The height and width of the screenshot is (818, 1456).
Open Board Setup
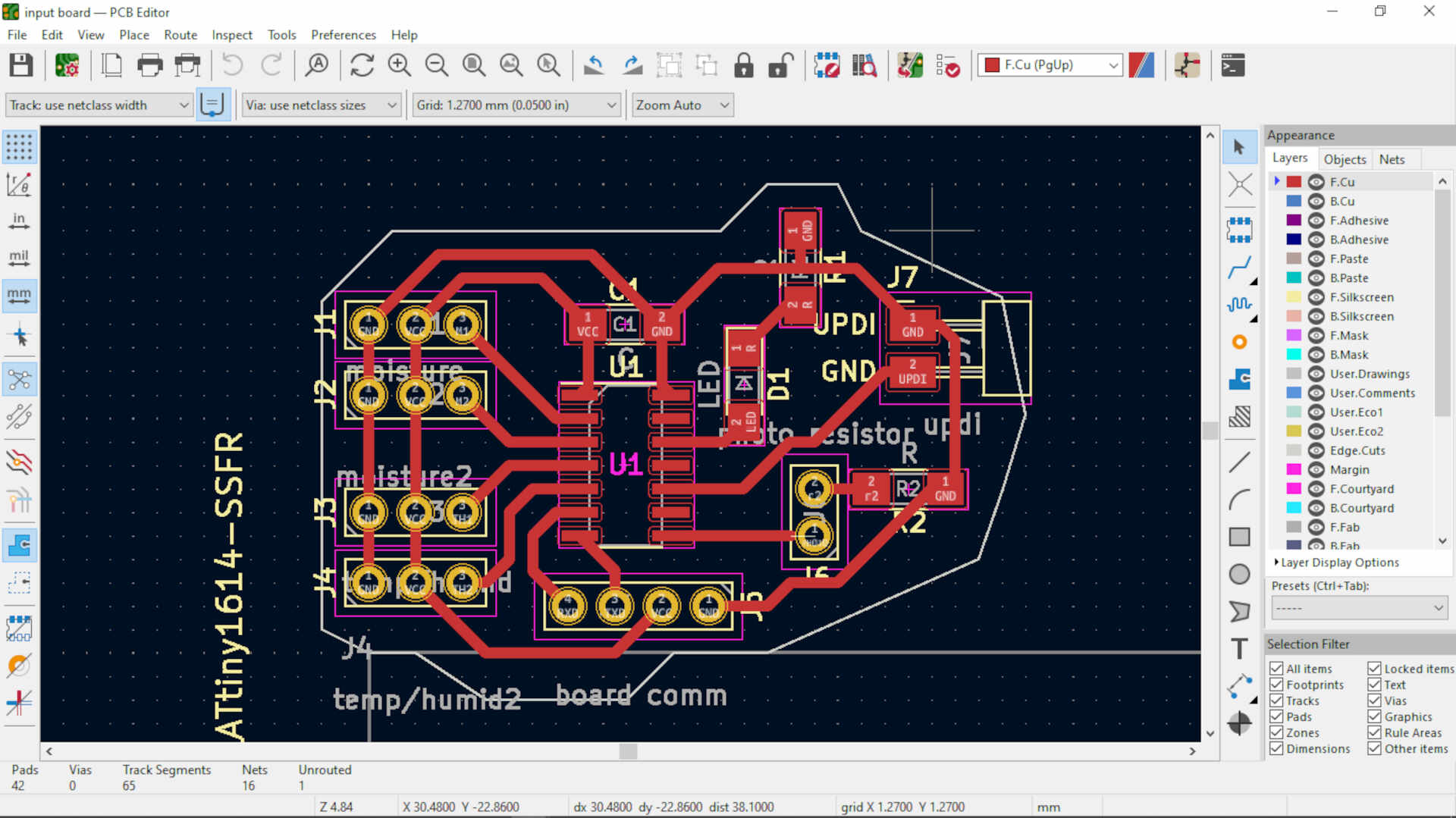[x=67, y=64]
